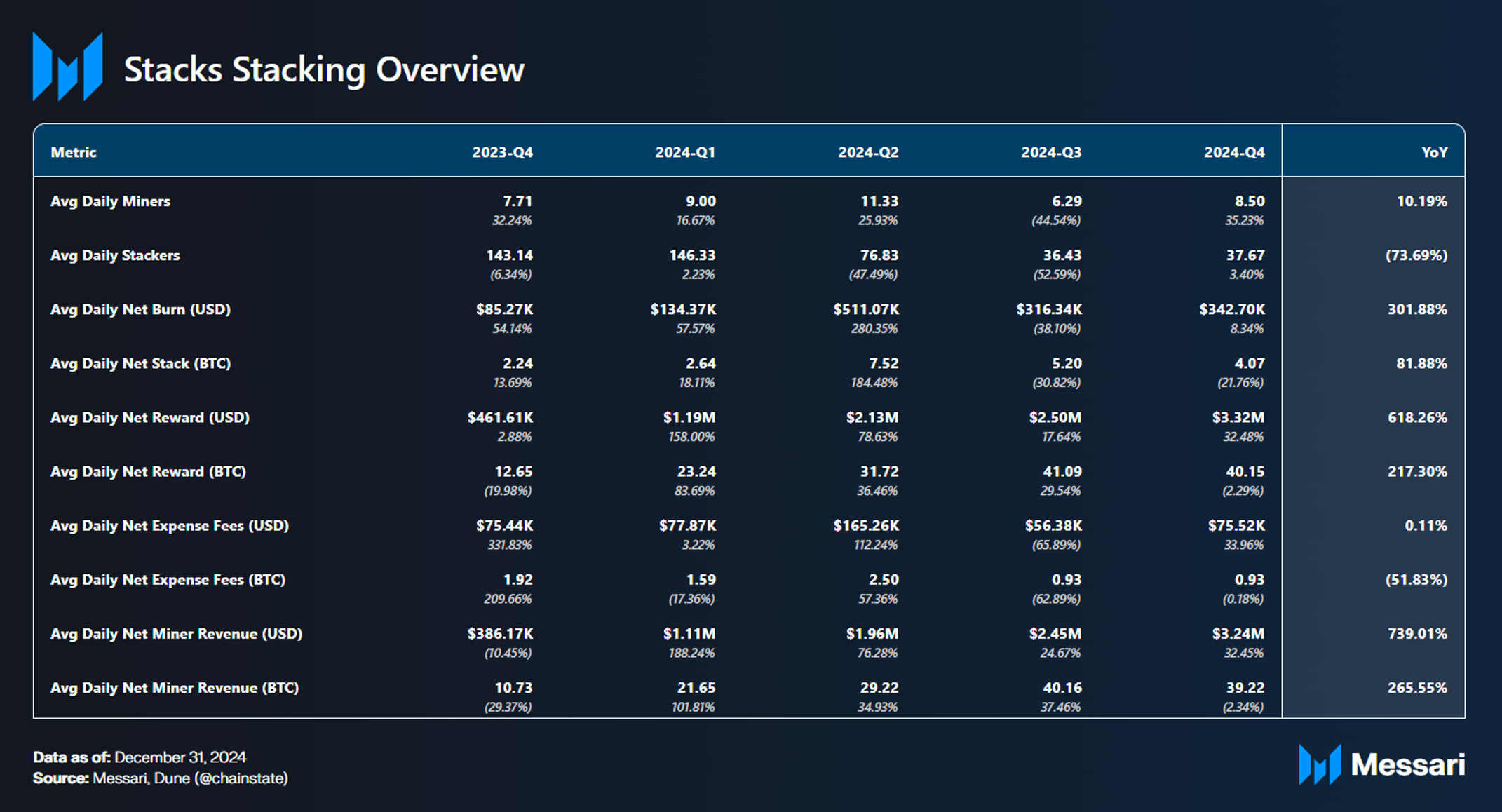Click the December 31, 2024 date text
1502x812 pixels.
pyautogui.click(x=180, y=757)
